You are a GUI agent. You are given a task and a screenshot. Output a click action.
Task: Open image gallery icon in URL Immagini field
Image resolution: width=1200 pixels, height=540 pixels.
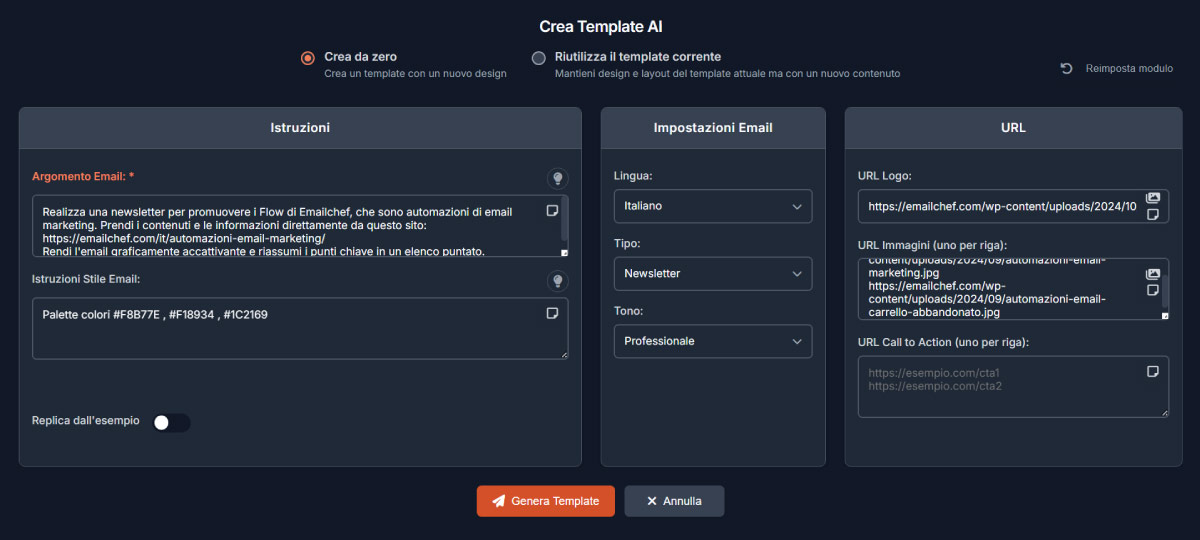click(1152, 274)
